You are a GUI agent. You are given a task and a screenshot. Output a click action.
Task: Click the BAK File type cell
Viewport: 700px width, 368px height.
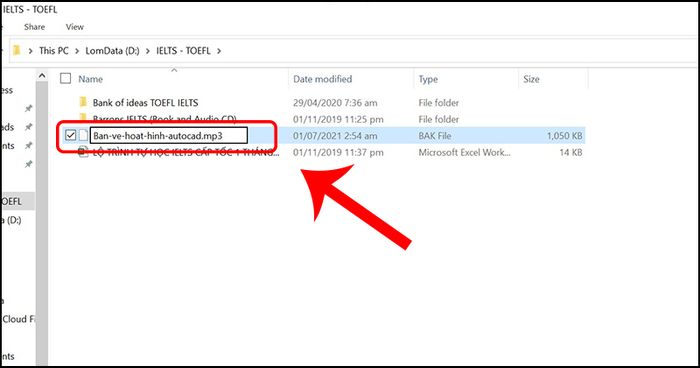point(435,136)
